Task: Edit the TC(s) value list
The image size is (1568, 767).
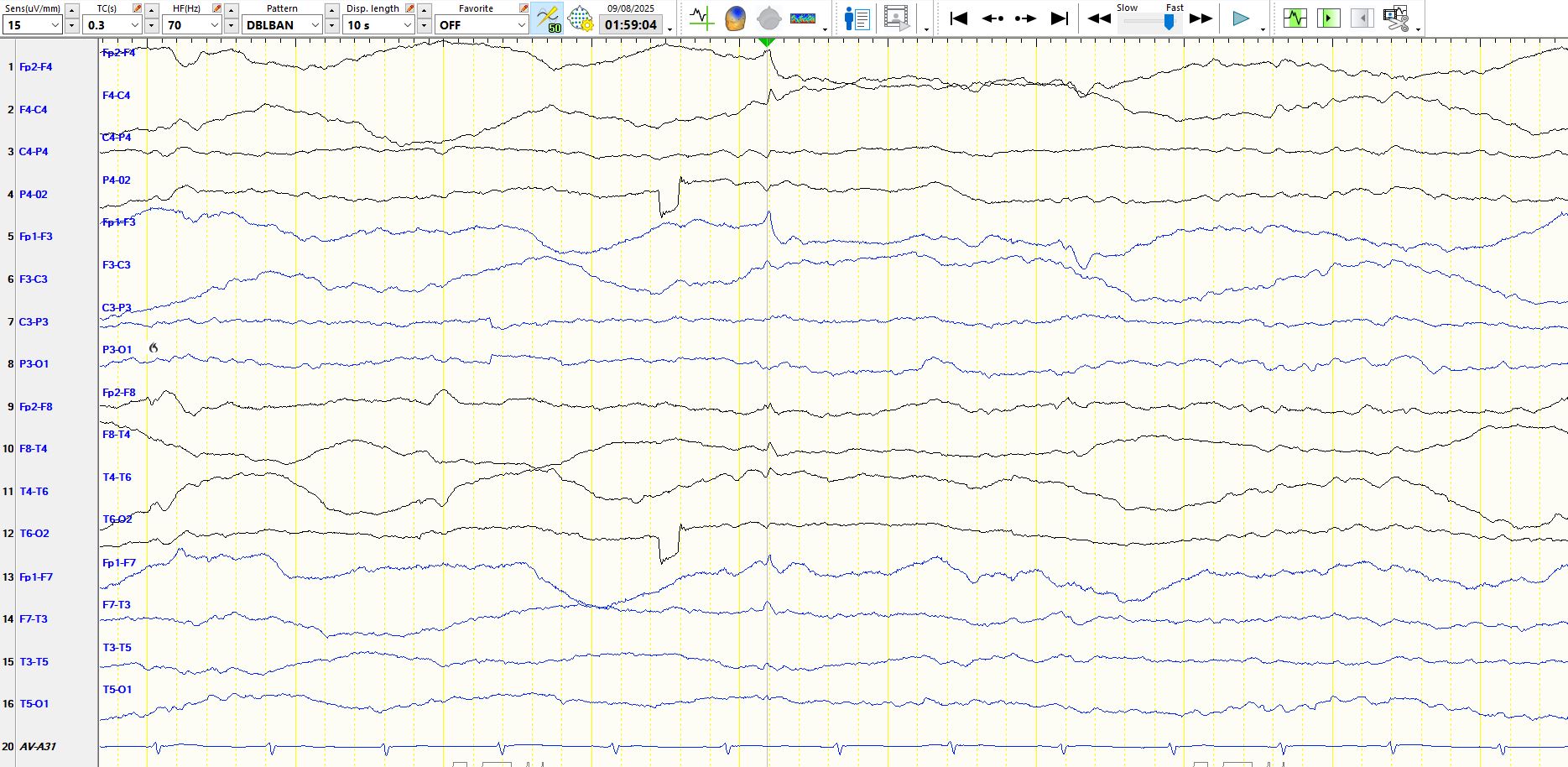Action: [137, 8]
